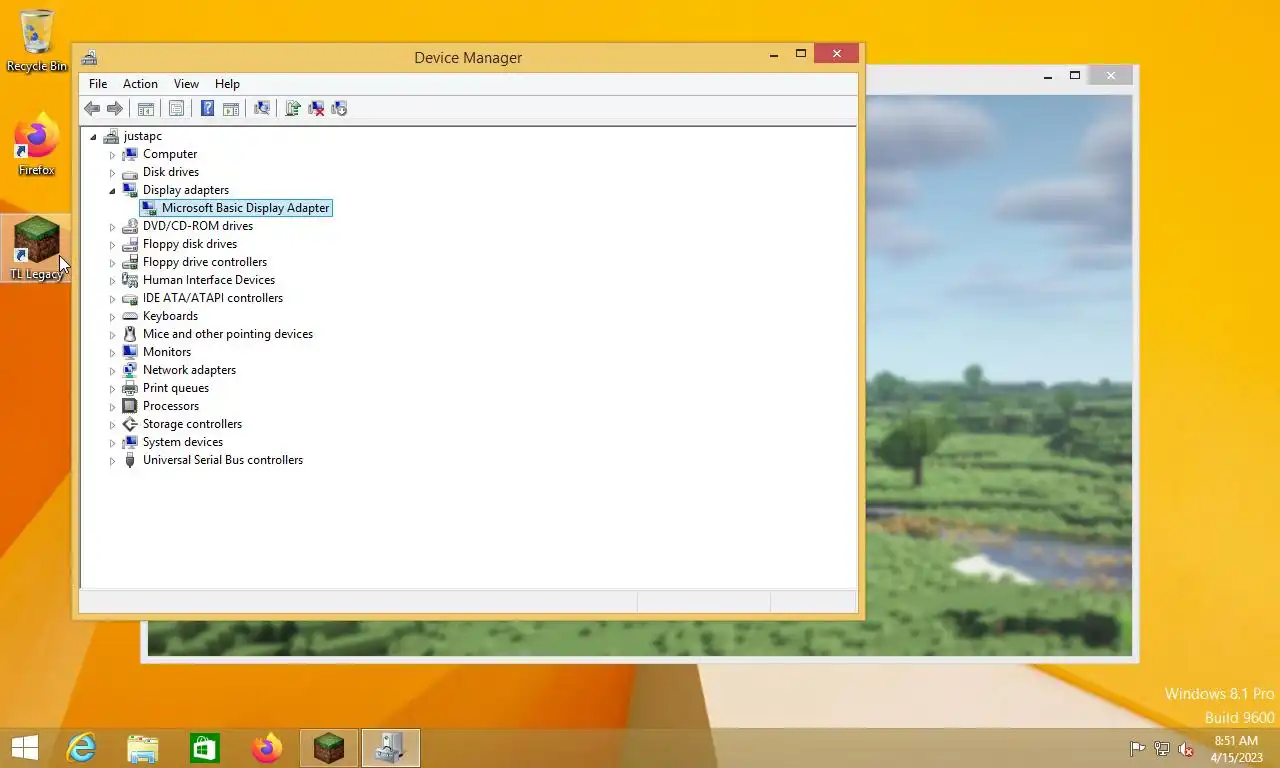
Task: Click the Back arrow in Device Manager toolbar
Action: pos(92,108)
